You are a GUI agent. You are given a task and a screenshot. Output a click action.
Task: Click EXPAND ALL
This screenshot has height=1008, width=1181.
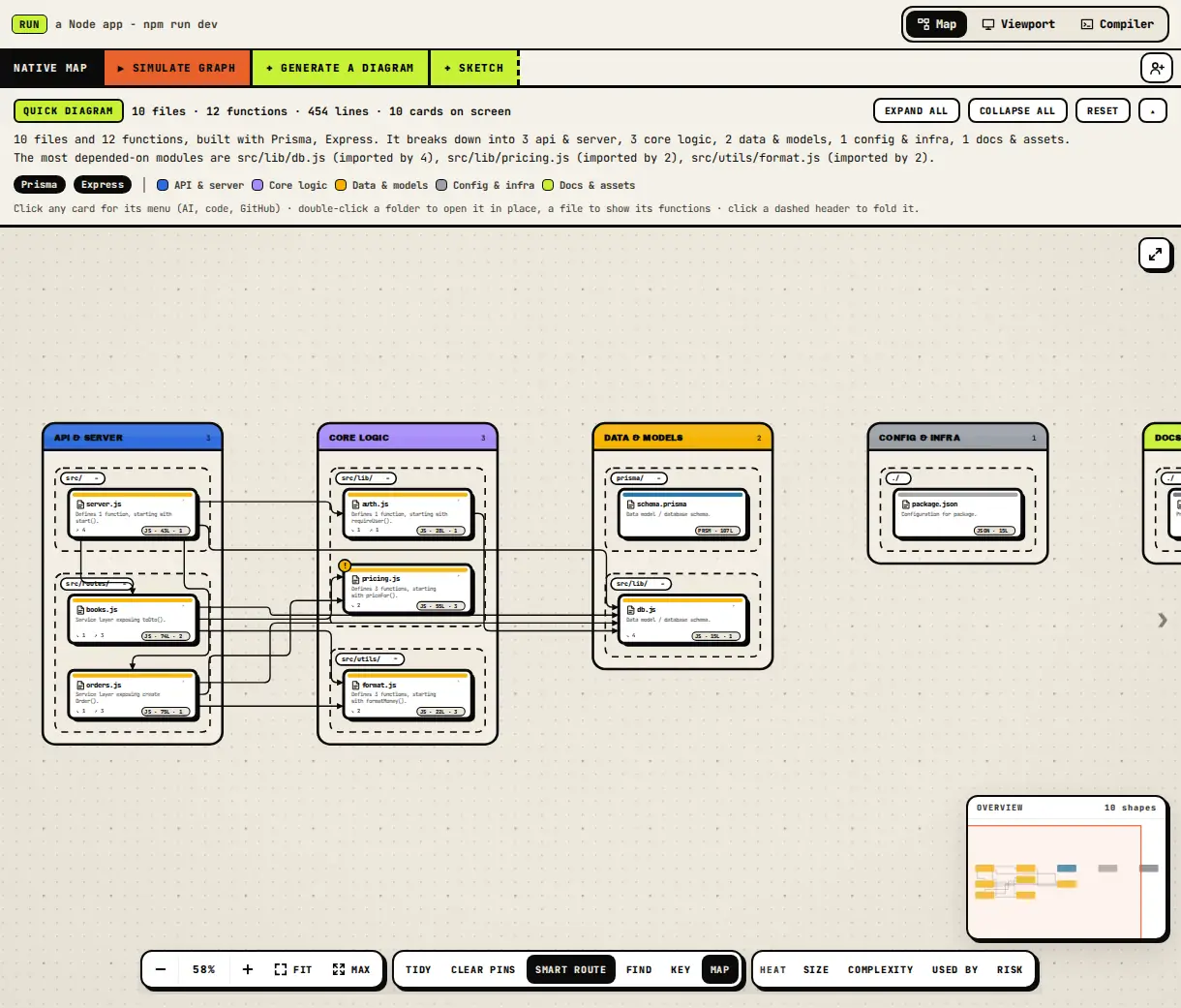(x=916, y=110)
